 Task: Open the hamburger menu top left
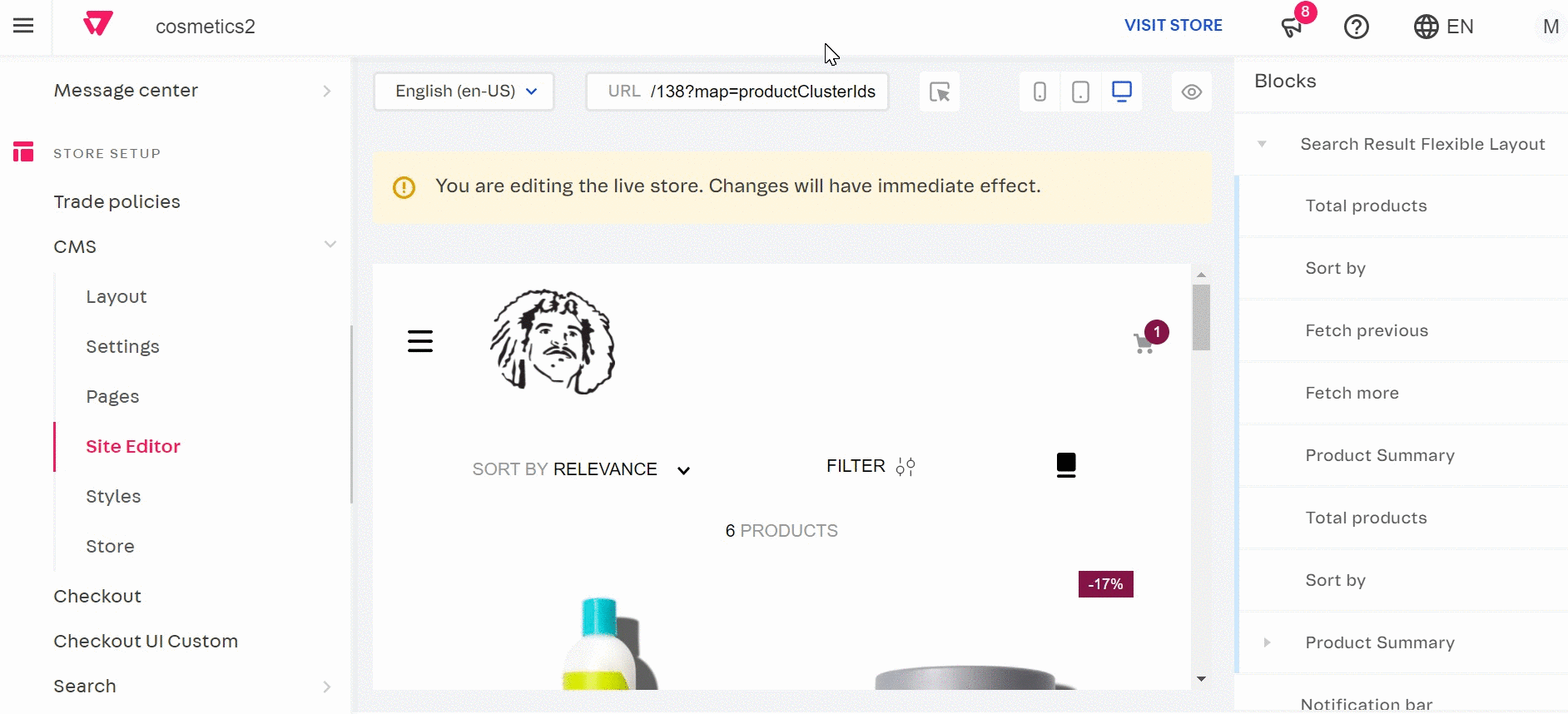[x=23, y=26]
